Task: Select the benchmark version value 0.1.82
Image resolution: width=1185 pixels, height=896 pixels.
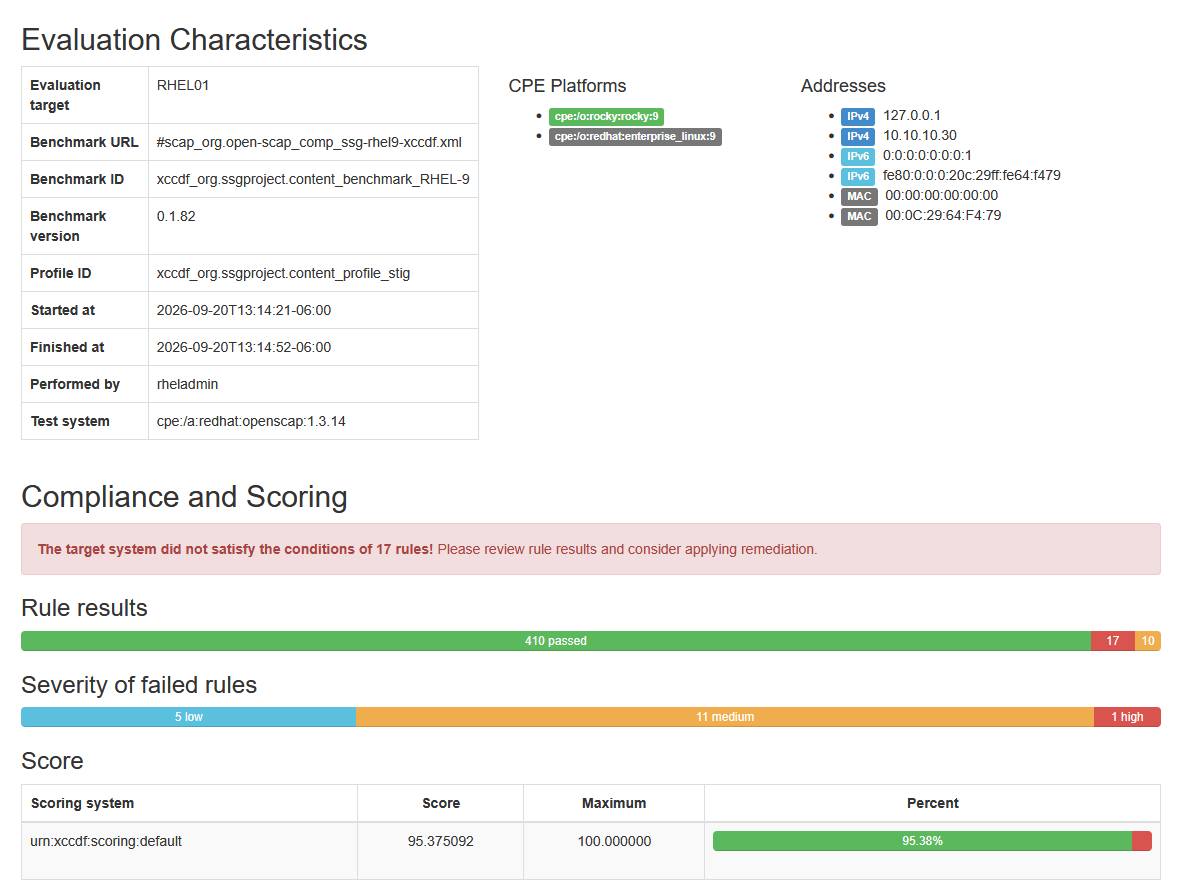Action: [x=176, y=216]
